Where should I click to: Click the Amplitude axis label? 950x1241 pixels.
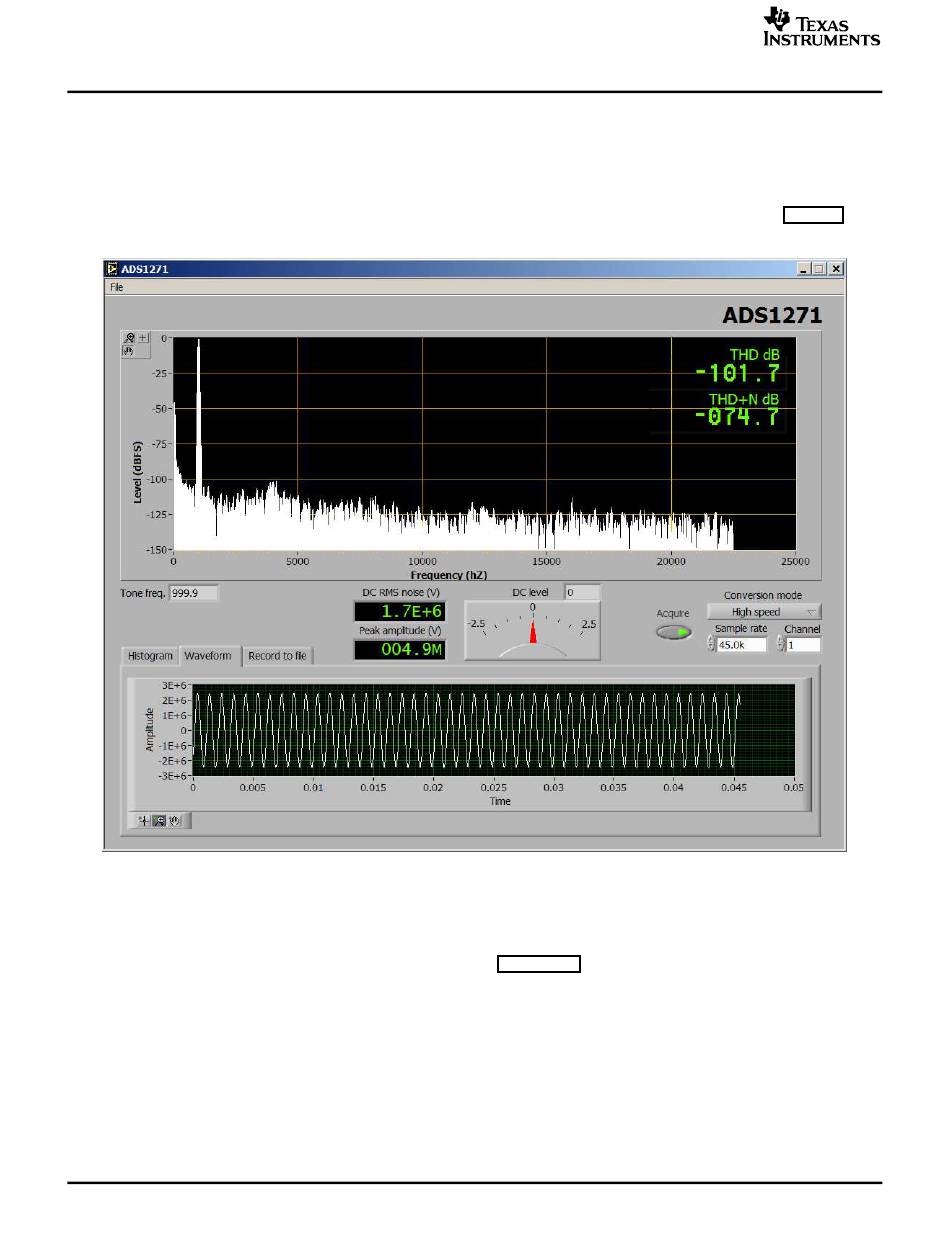[150, 729]
